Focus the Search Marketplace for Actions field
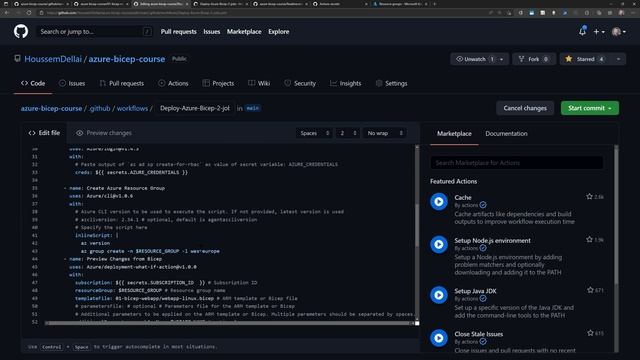The height and width of the screenshot is (360, 640). coord(517,163)
